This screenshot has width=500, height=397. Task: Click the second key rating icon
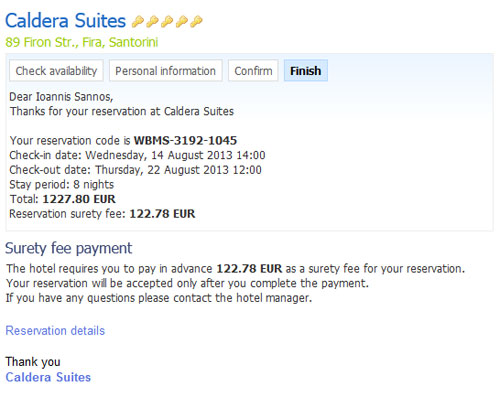click(x=152, y=22)
